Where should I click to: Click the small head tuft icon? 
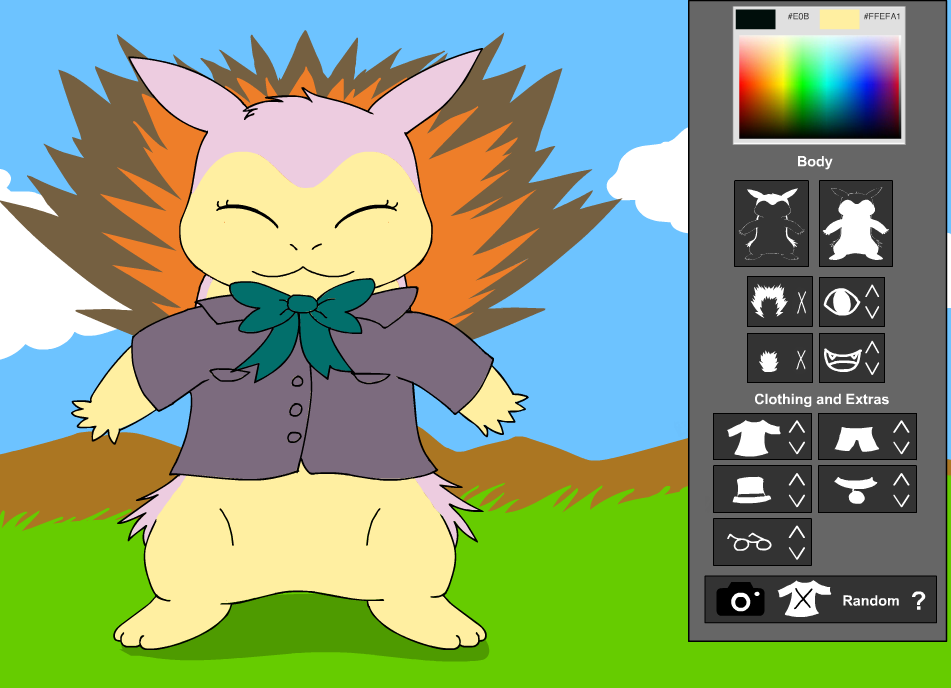click(x=768, y=360)
